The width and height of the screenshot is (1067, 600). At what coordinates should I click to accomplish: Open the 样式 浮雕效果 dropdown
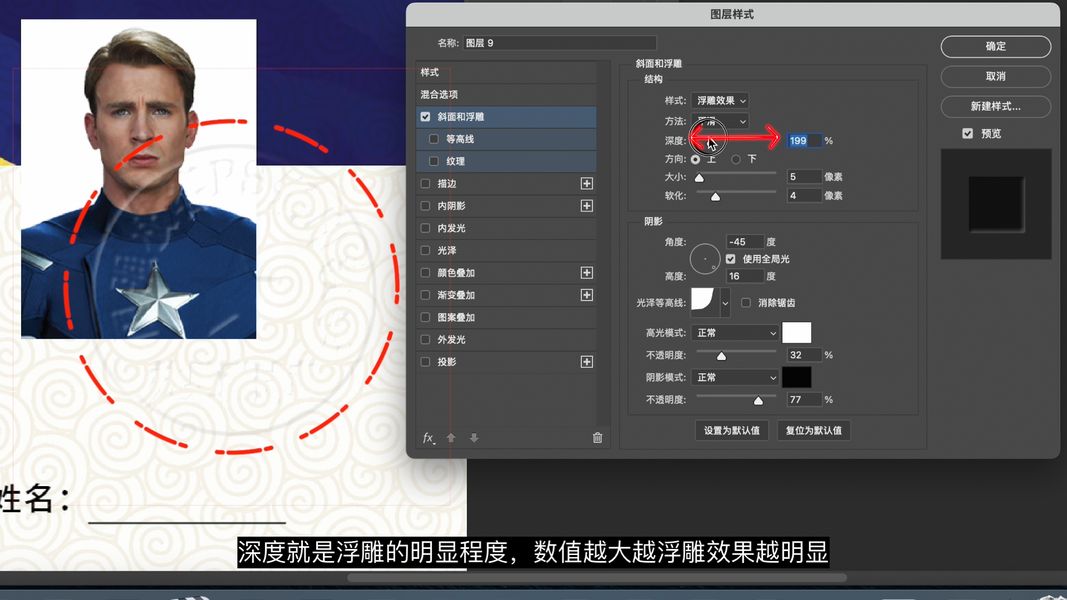pyautogui.click(x=720, y=101)
